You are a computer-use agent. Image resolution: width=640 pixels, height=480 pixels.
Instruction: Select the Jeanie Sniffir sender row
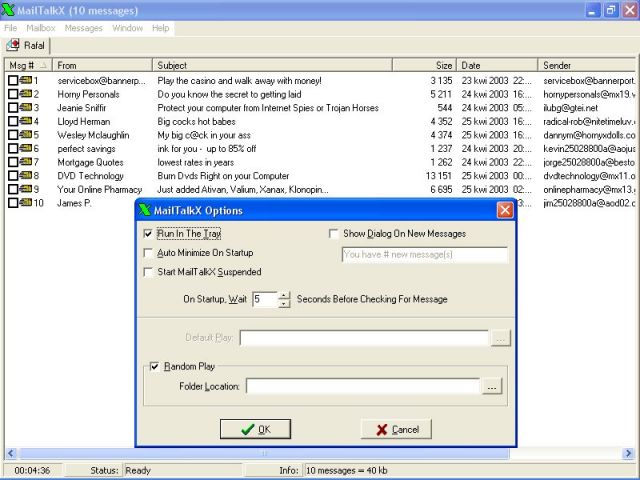coord(82,108)
